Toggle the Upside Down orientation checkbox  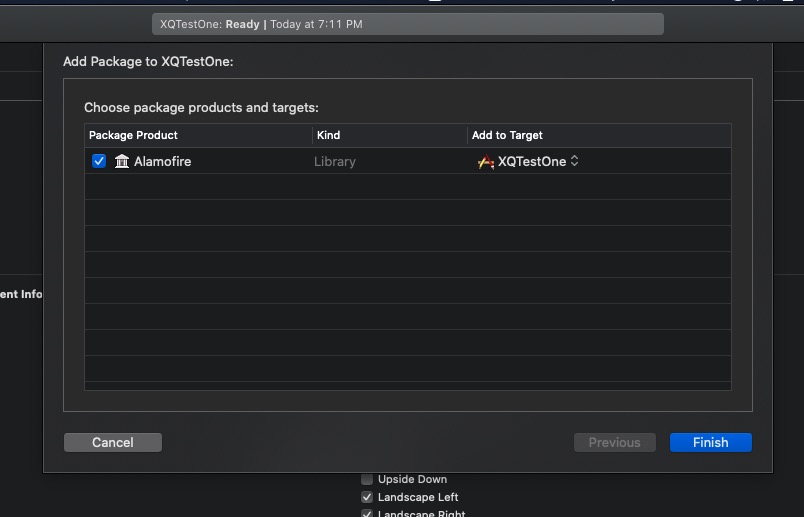pyautogui.click(x=367, y=479)
